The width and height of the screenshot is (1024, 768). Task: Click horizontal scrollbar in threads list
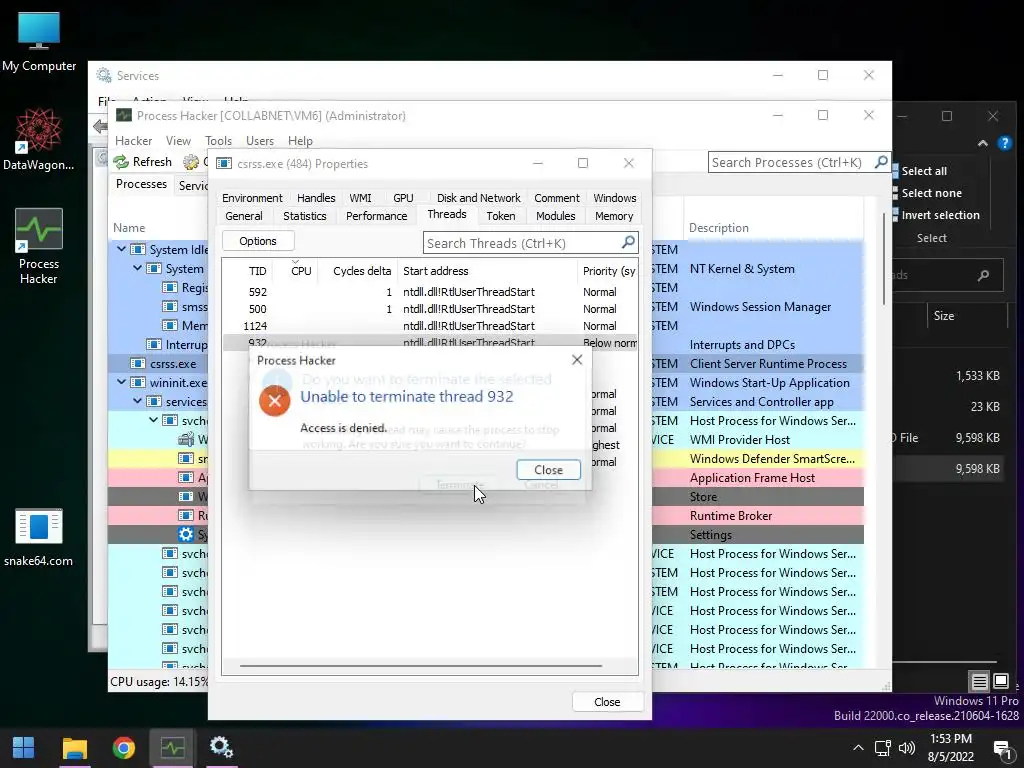coord(421,666)
